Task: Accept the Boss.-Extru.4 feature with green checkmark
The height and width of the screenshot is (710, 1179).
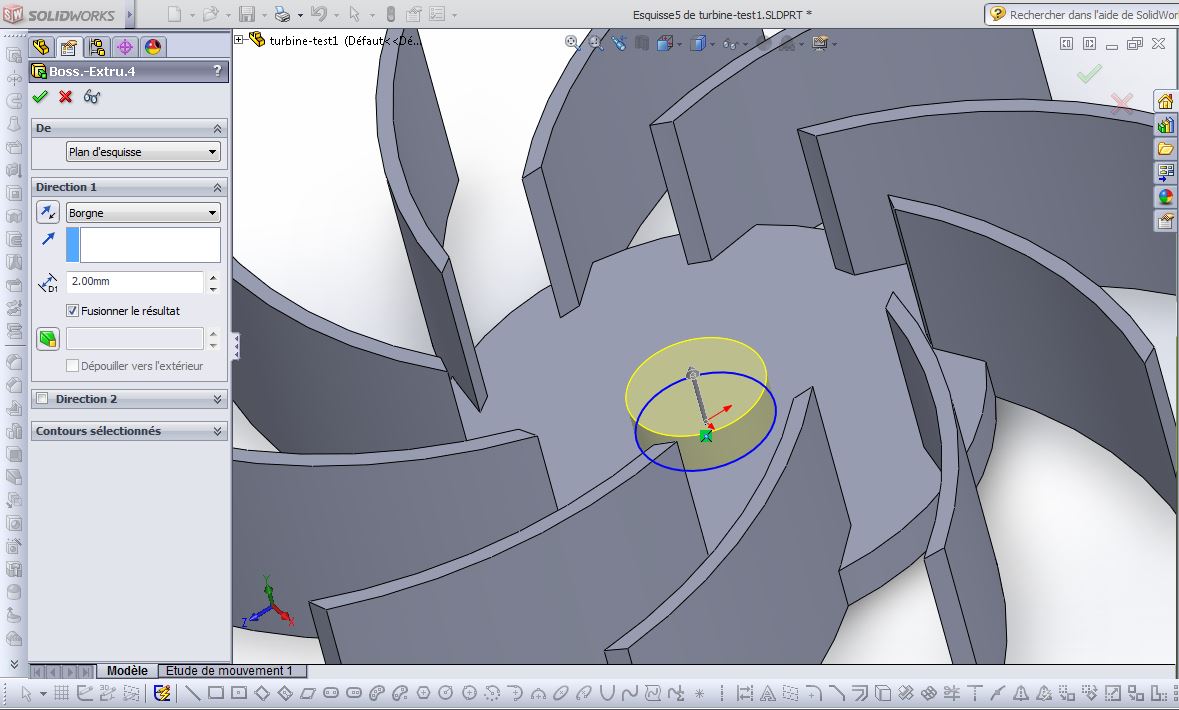Action: point(40,97)
